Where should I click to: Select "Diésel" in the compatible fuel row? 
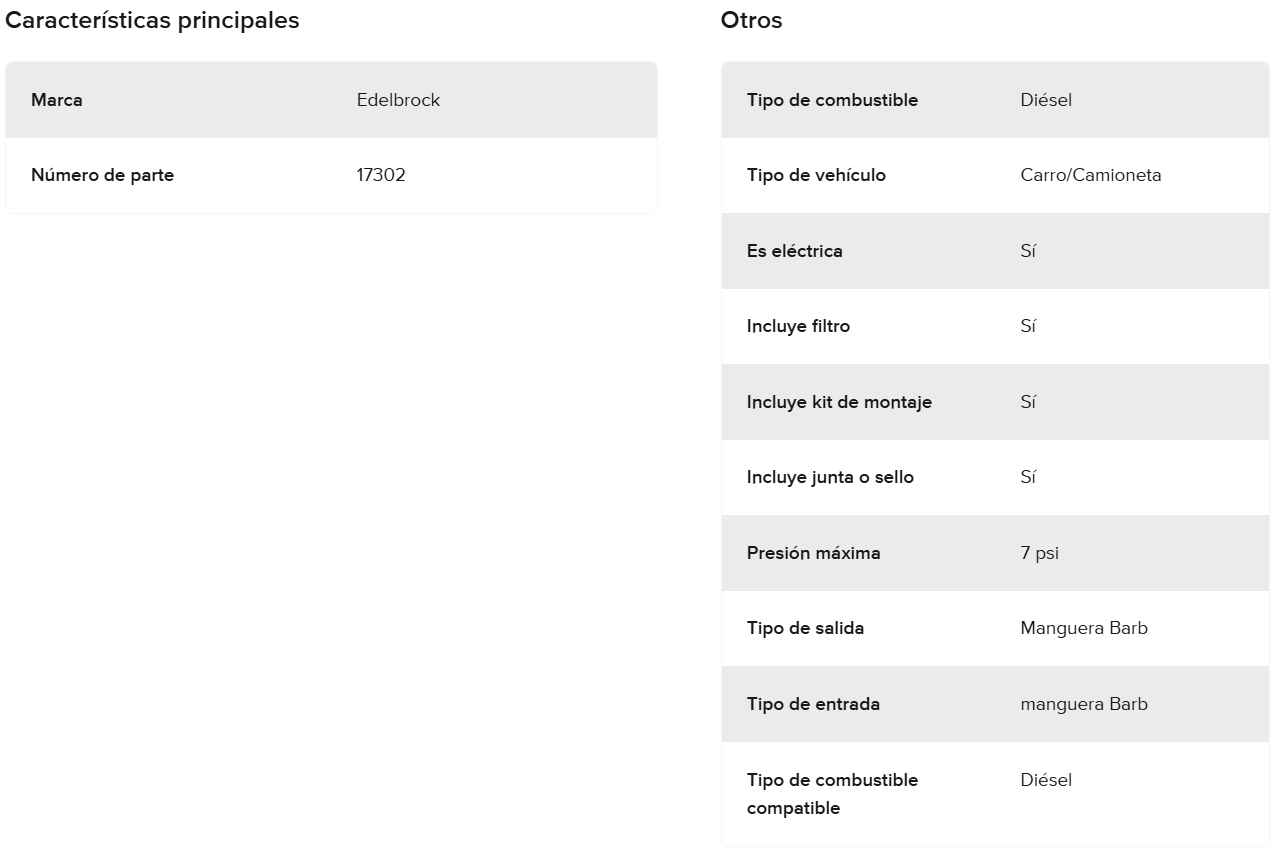(1046, 780)
